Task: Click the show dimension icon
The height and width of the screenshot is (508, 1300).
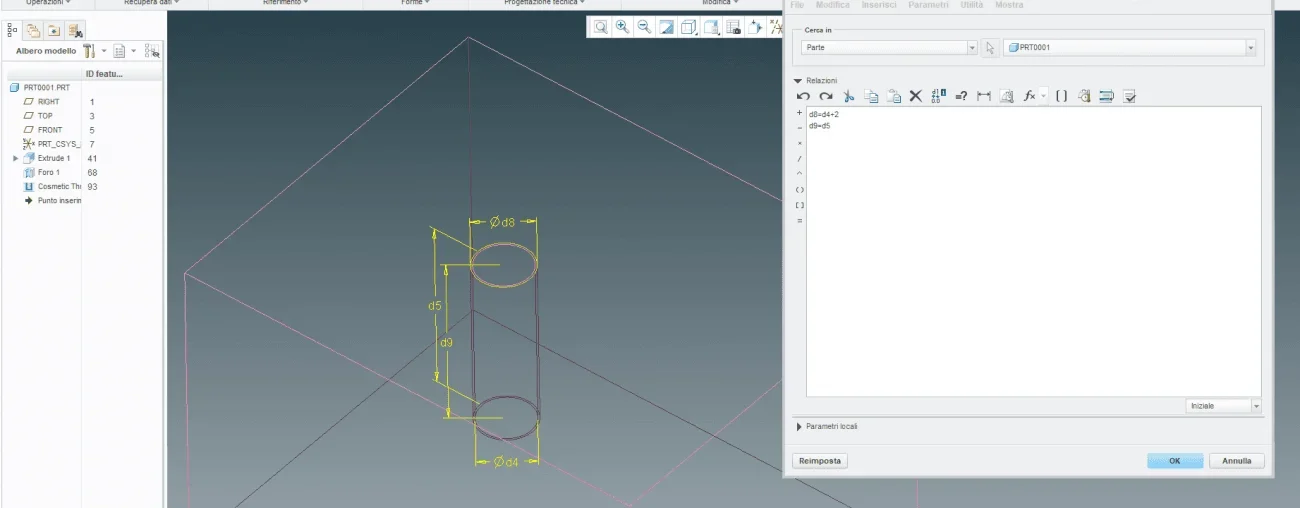Action: 984,96
